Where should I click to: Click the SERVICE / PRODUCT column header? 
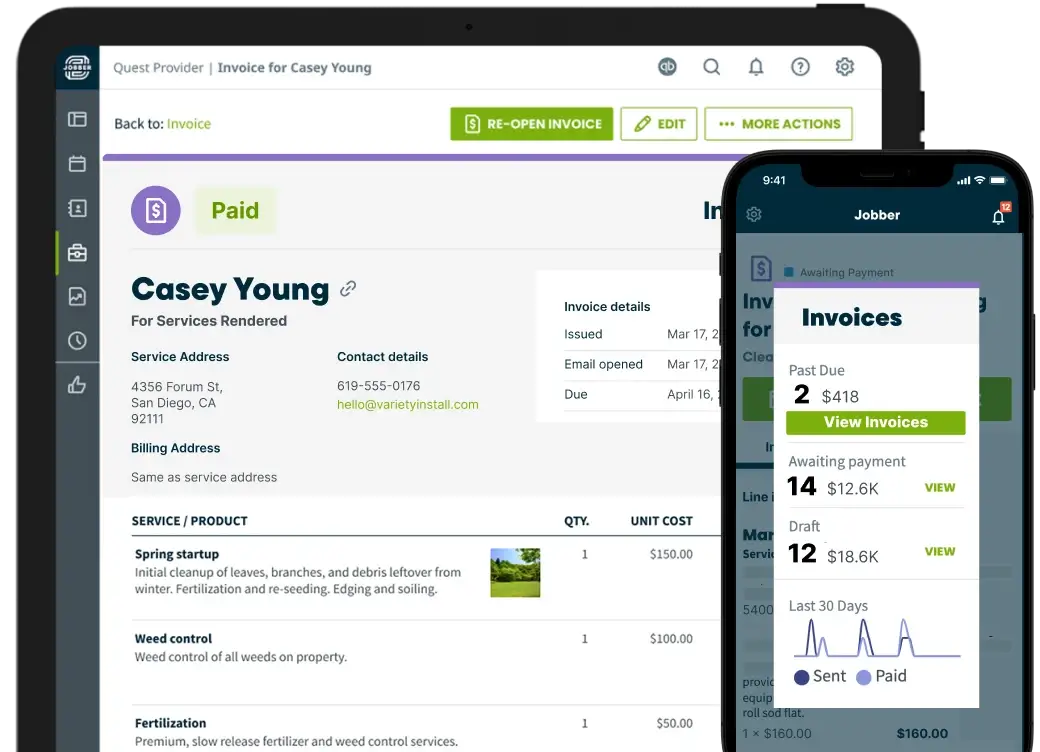[x=190, y=521]
